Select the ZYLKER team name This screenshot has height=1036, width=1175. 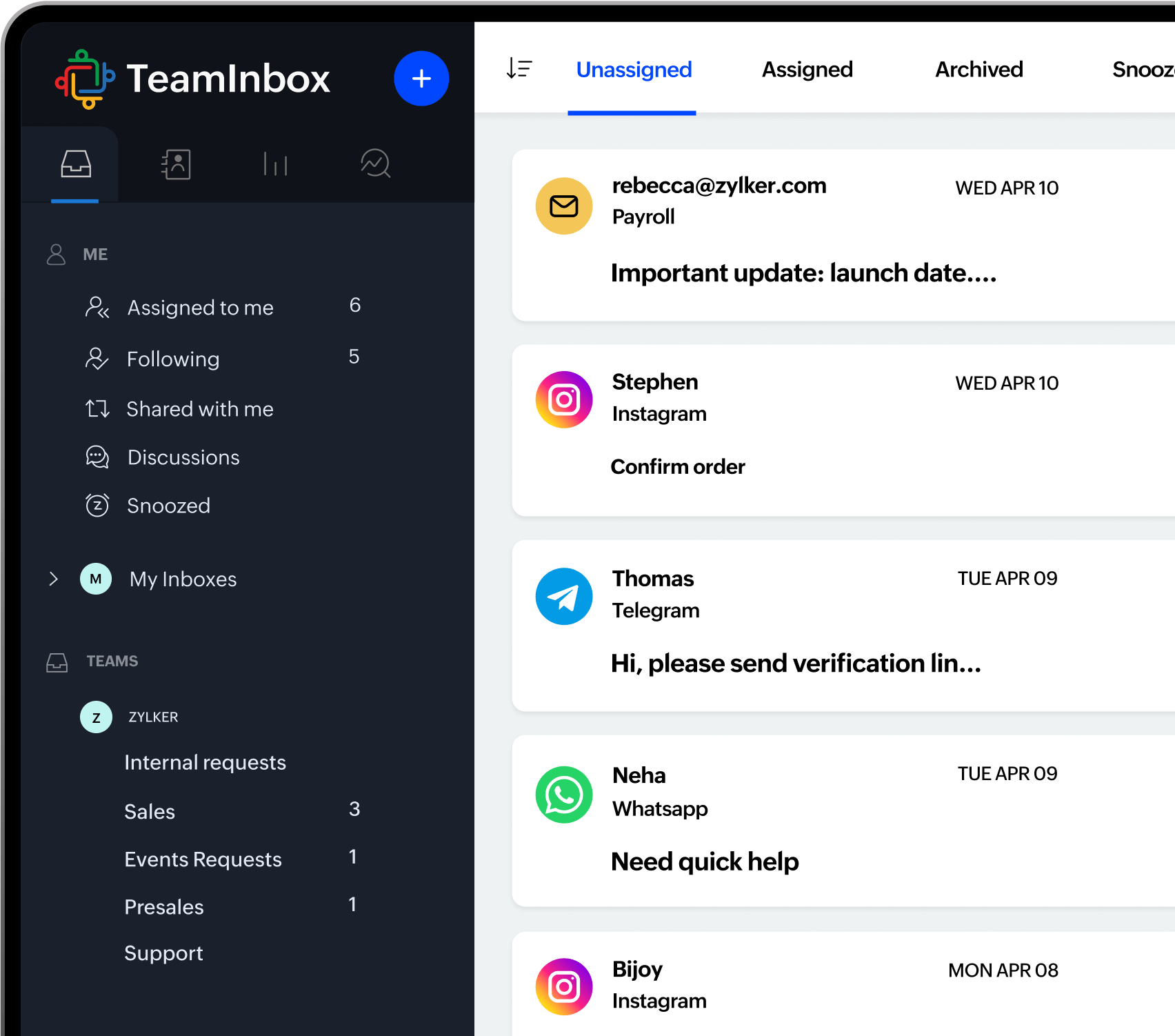pyautogui.click(x=153, y=717)
